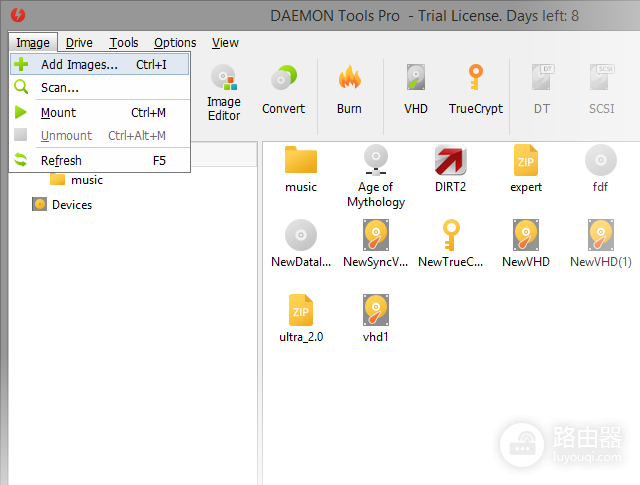This screenshot has width=640, height=485.
Task: Open the Drive menu
Action: (x=79, y=42)
